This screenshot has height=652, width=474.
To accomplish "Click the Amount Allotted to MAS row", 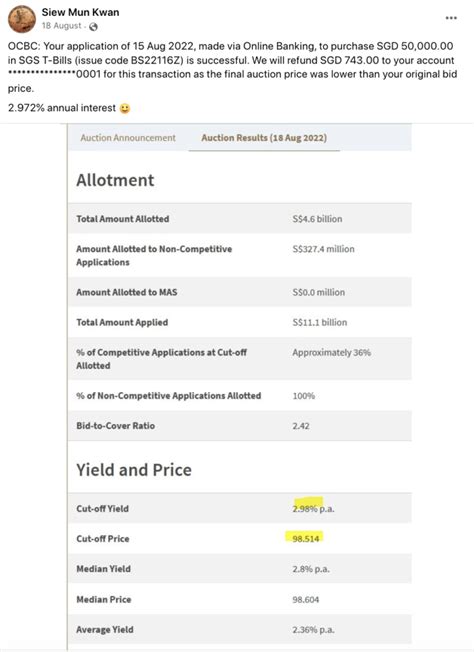I will (240, 292).
